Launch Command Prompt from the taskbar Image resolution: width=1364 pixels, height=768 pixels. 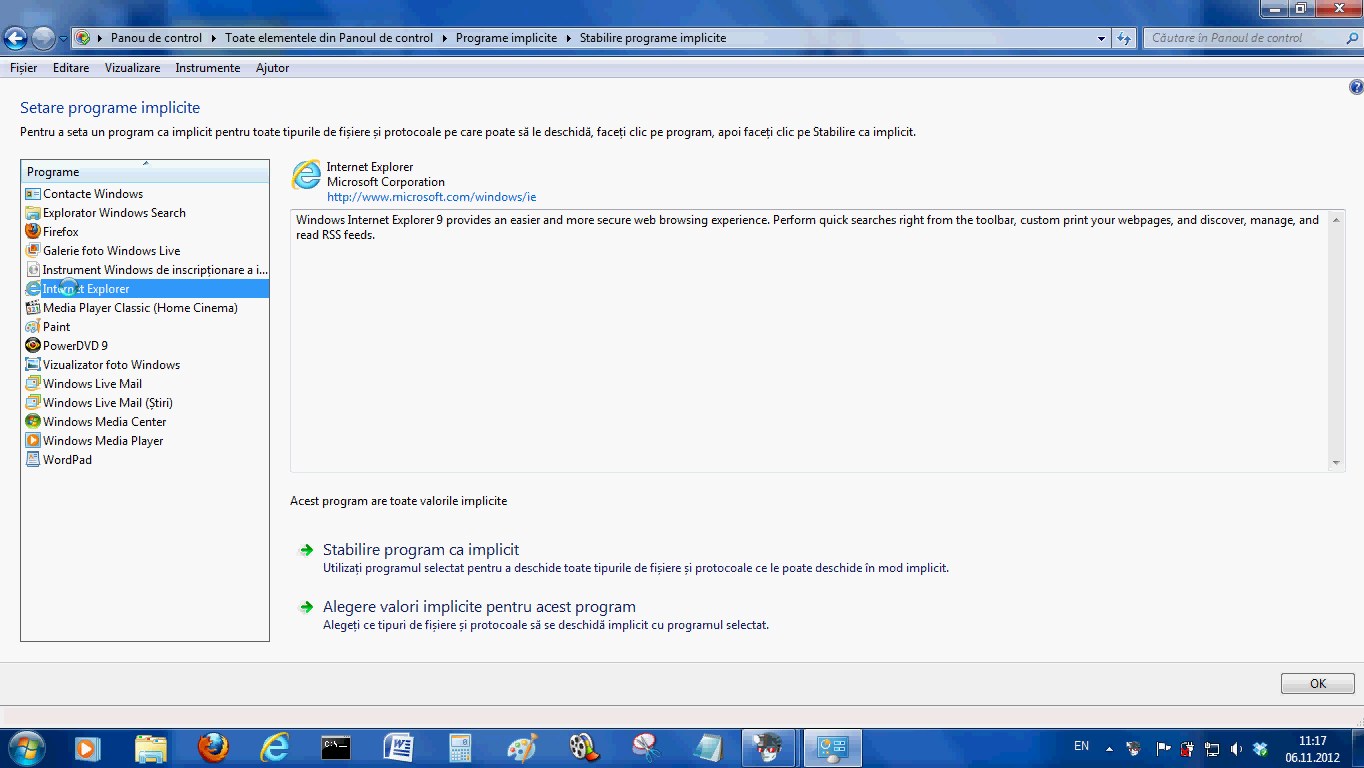[x=335, y=748]
